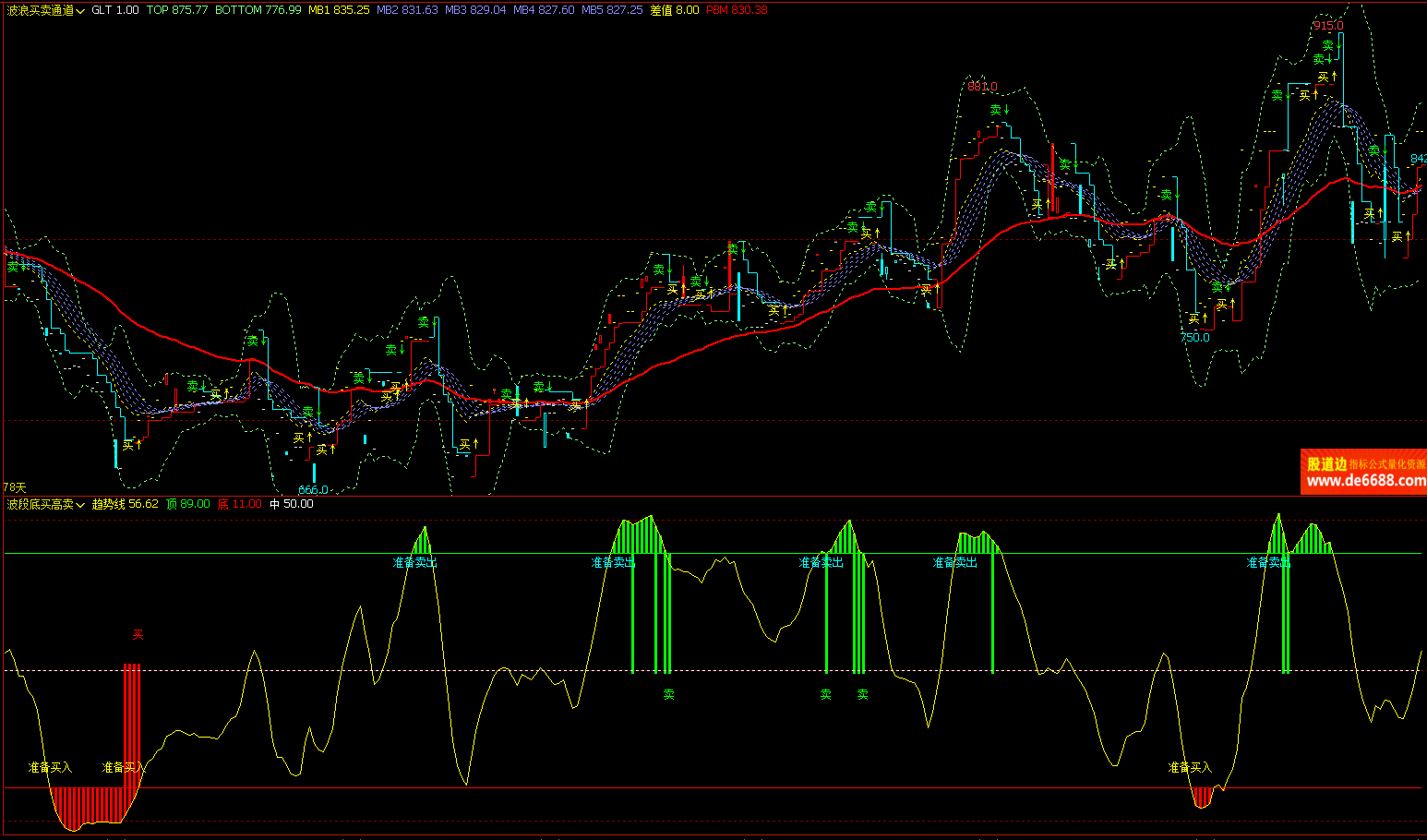Select the BOTTOM 776.99 value label

258,10
